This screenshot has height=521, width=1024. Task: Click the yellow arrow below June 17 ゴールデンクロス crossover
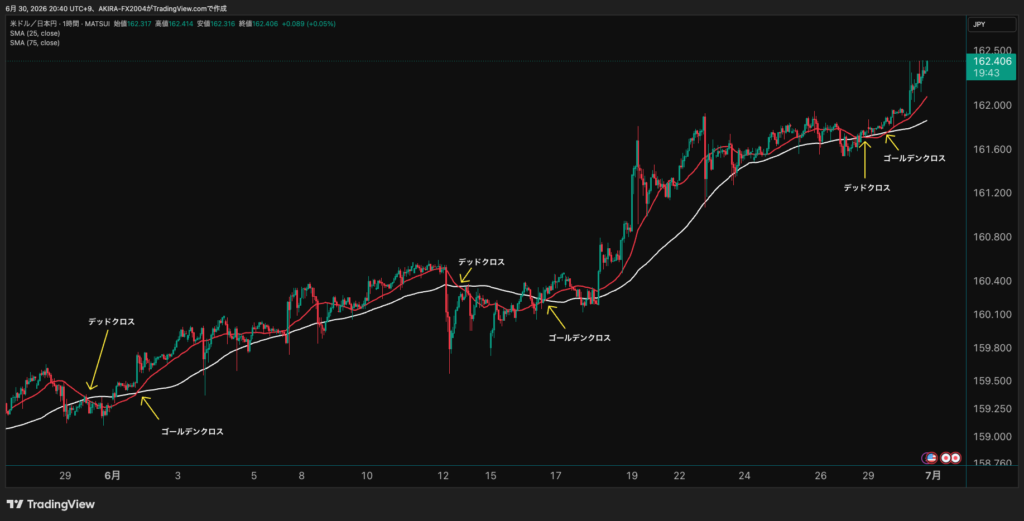[x=556, y=317]
